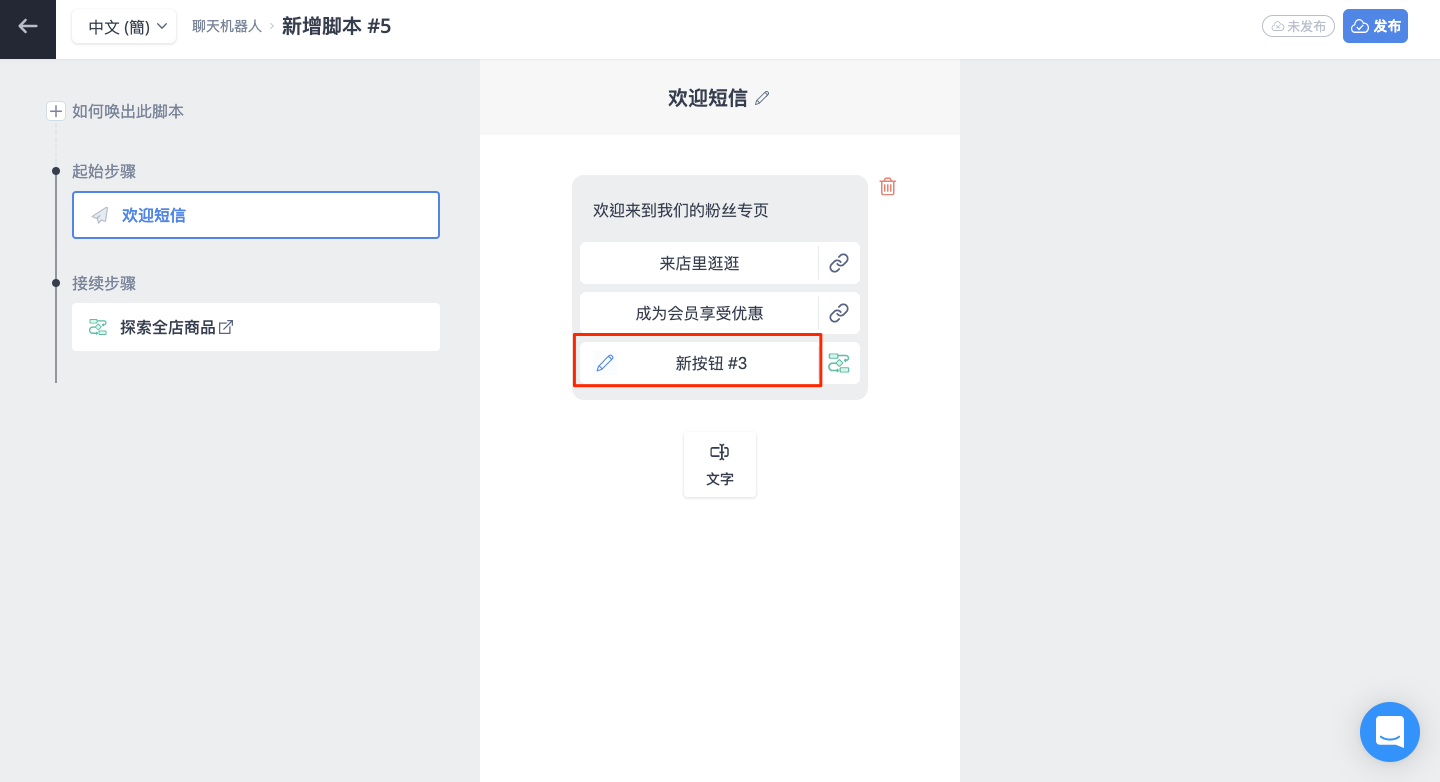Add a 文字 text block
Viewport: 1440px width, 782px height.
click(720, 465)
